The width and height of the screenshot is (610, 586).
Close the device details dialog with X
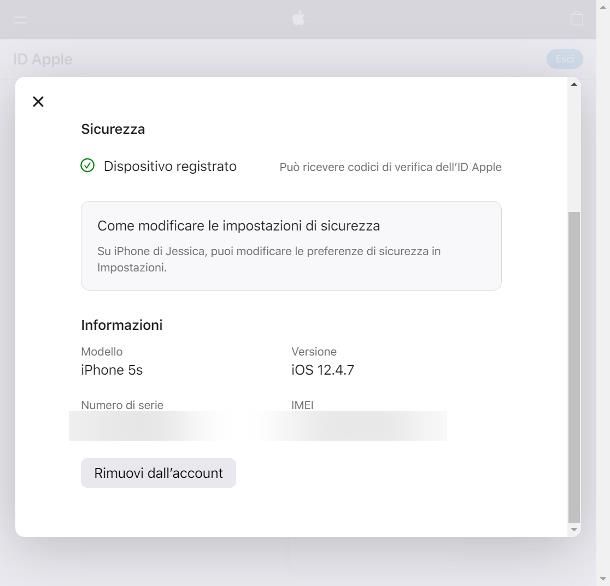coord(38,102)
